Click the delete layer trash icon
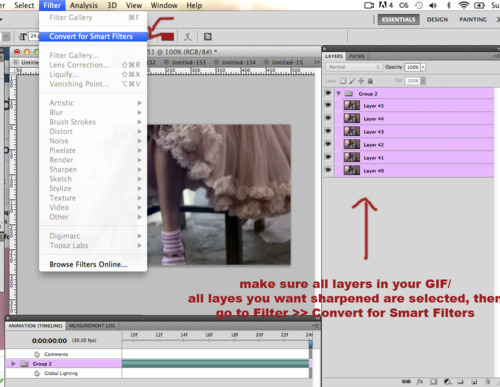 click(x=488, y=382)
